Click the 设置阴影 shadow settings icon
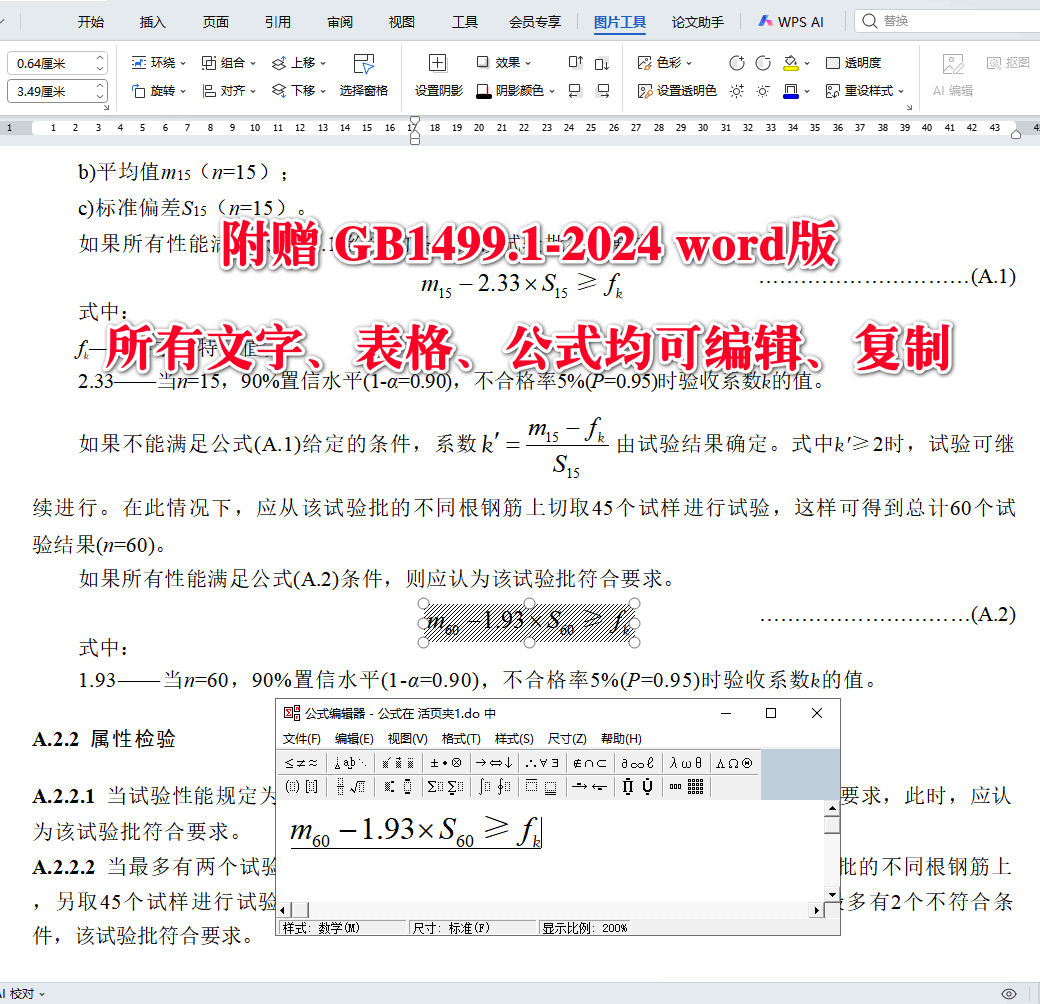The image size is (1040, 1004). click(438, 63)
